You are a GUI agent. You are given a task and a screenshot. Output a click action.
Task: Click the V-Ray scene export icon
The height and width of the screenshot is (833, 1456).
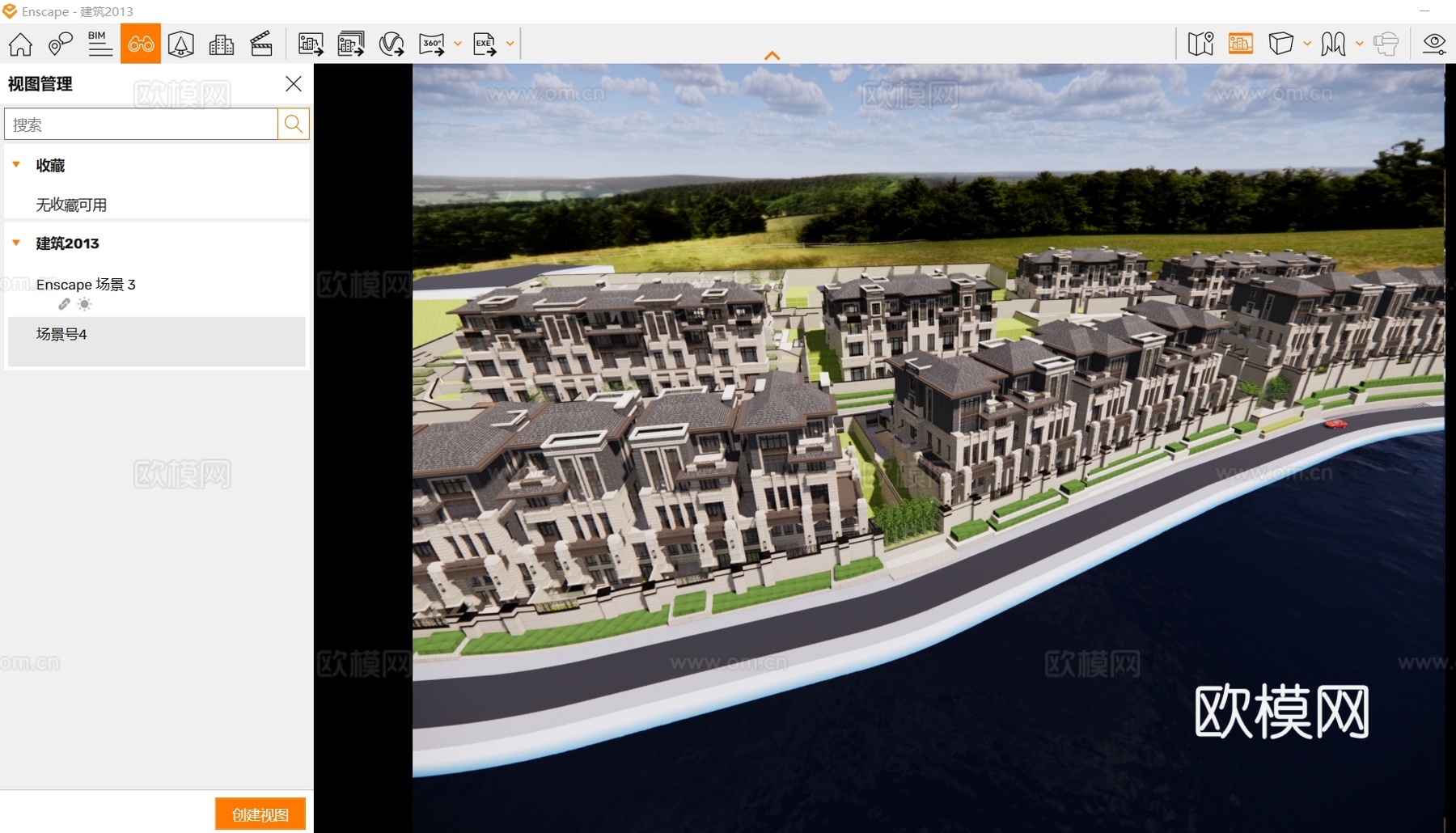coord(392,44)
